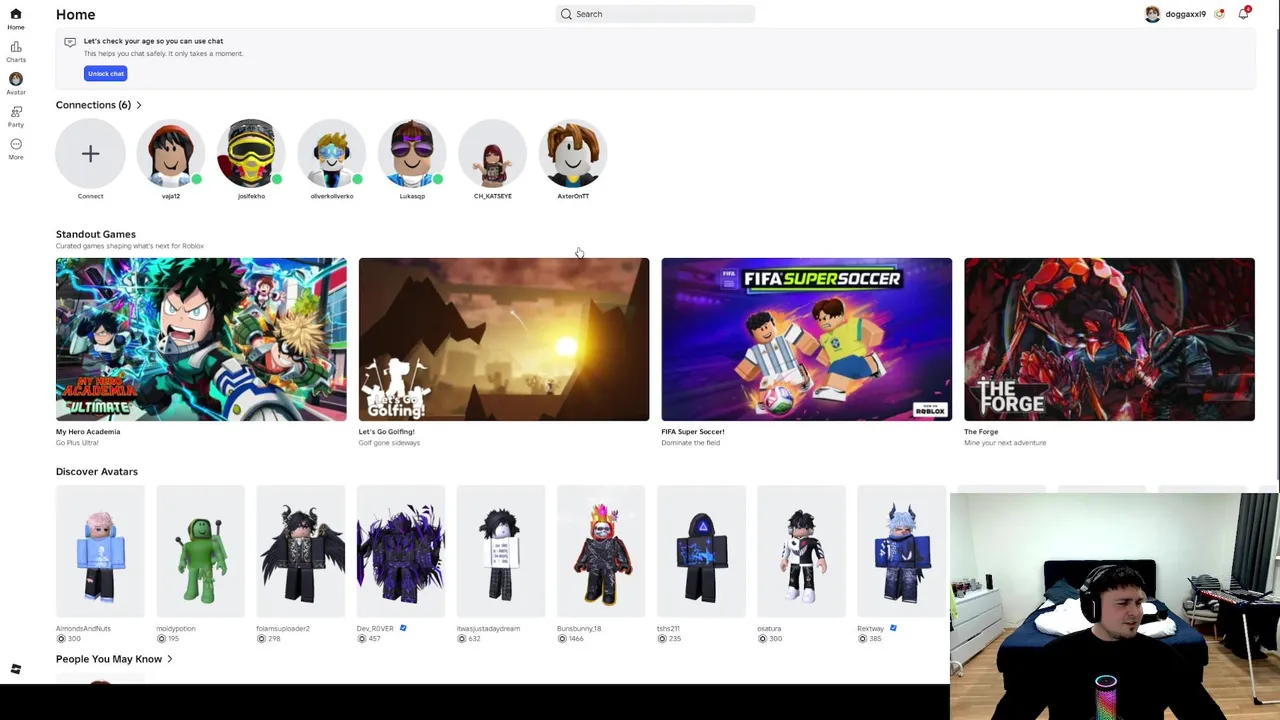This screenshot has height=720, width=1280.
Task: Click the magnifier icon in the search box
Action: [566, 14]
